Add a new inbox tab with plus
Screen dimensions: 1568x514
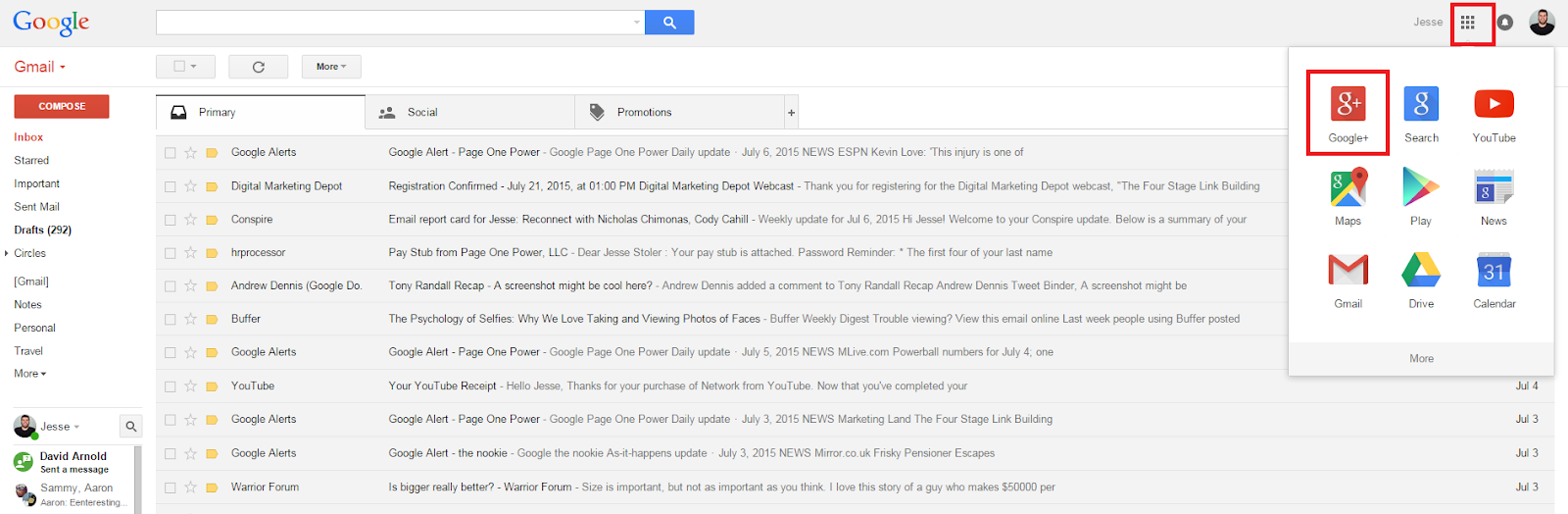pos(791,113)
